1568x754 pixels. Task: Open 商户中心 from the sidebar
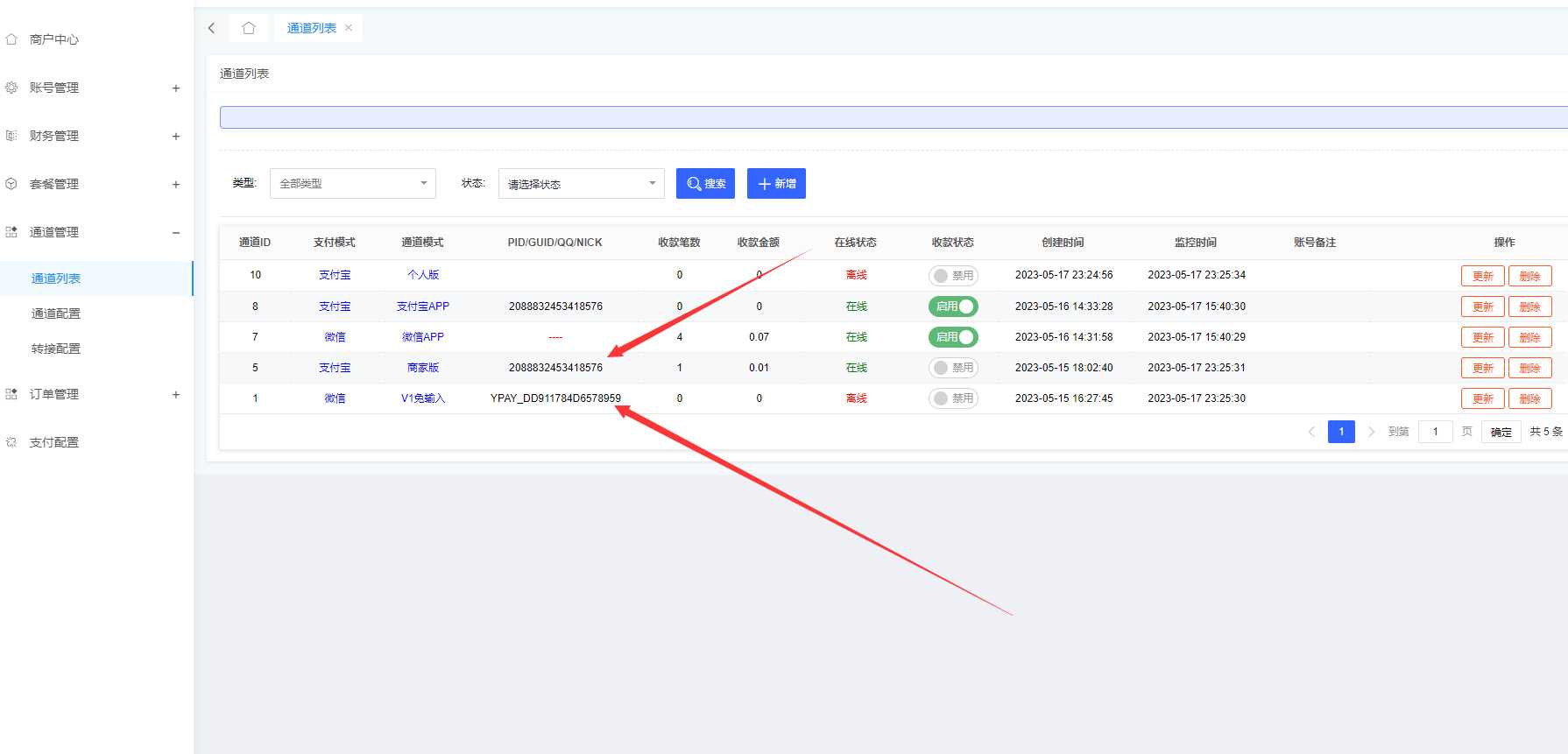coord(53,39)
